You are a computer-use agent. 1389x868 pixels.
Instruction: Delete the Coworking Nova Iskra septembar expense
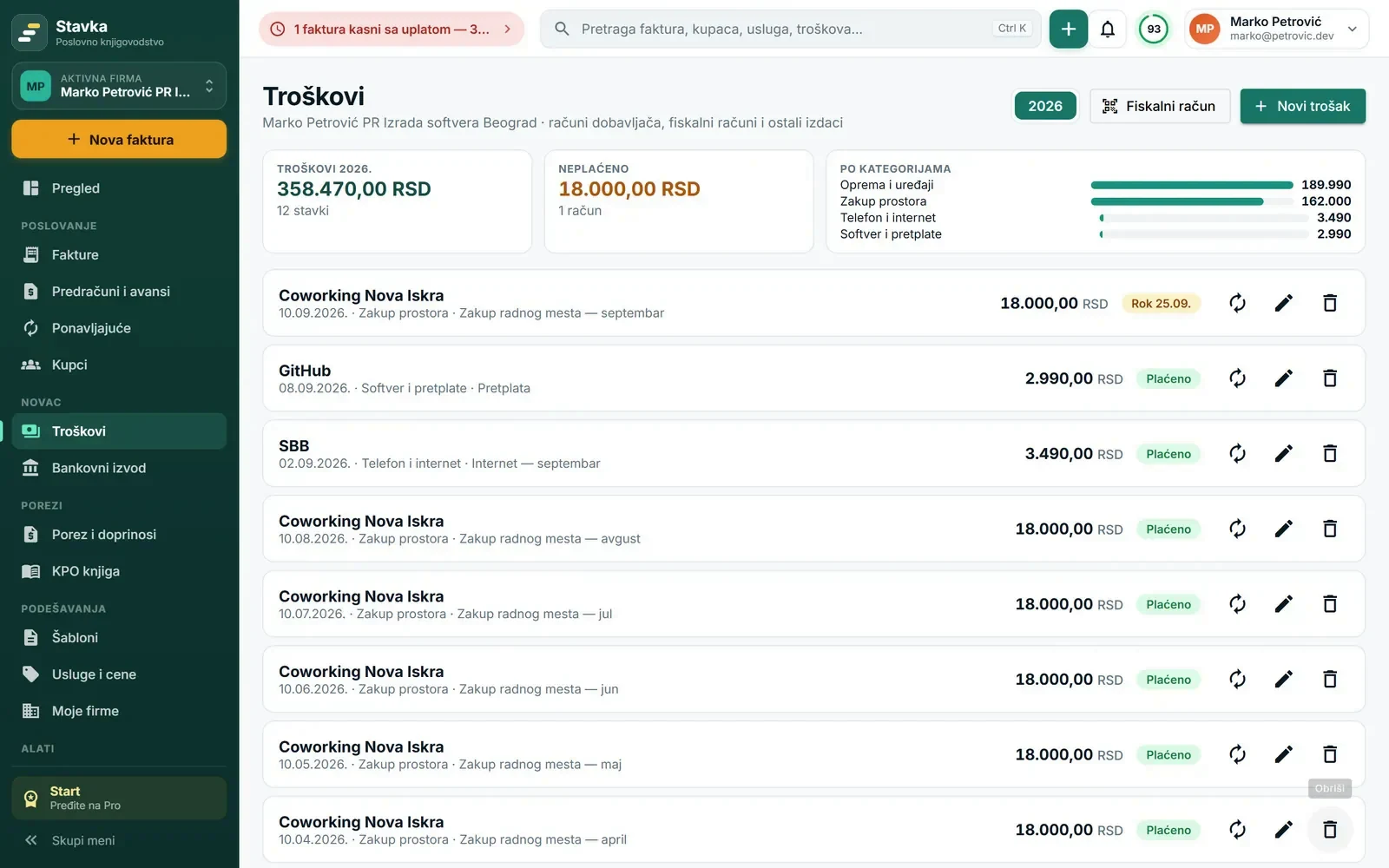(x=1329, y=303)
